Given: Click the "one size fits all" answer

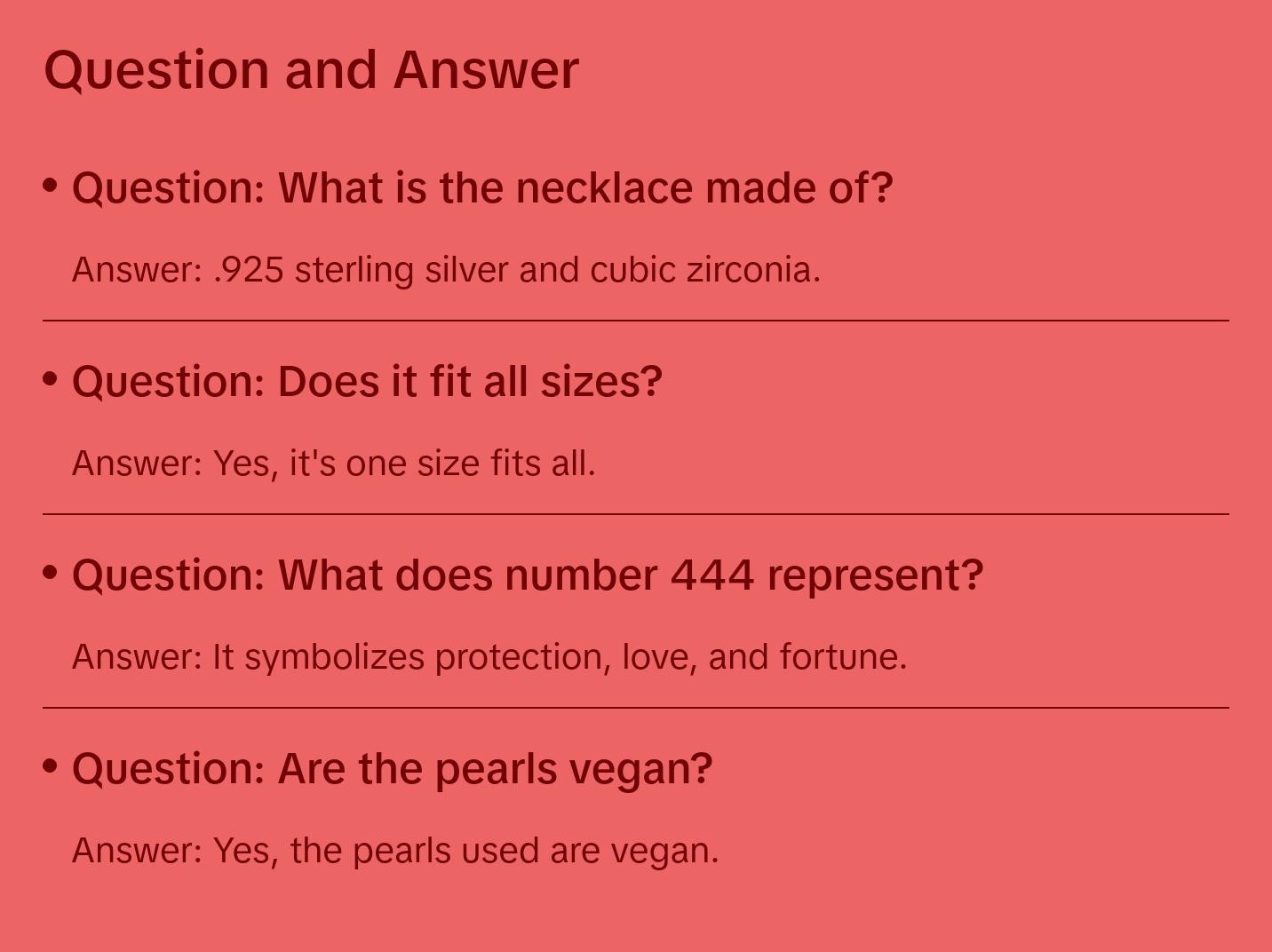Looking at the screenshot, I should point(333,464).
